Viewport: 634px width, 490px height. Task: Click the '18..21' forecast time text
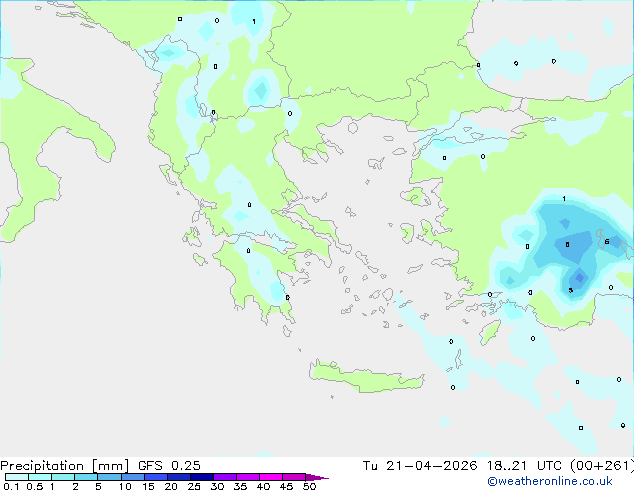507,466
